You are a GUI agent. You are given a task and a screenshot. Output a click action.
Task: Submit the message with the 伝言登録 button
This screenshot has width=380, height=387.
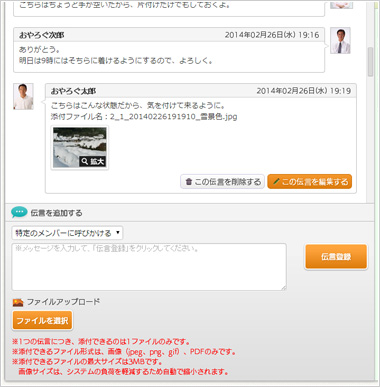336,256
